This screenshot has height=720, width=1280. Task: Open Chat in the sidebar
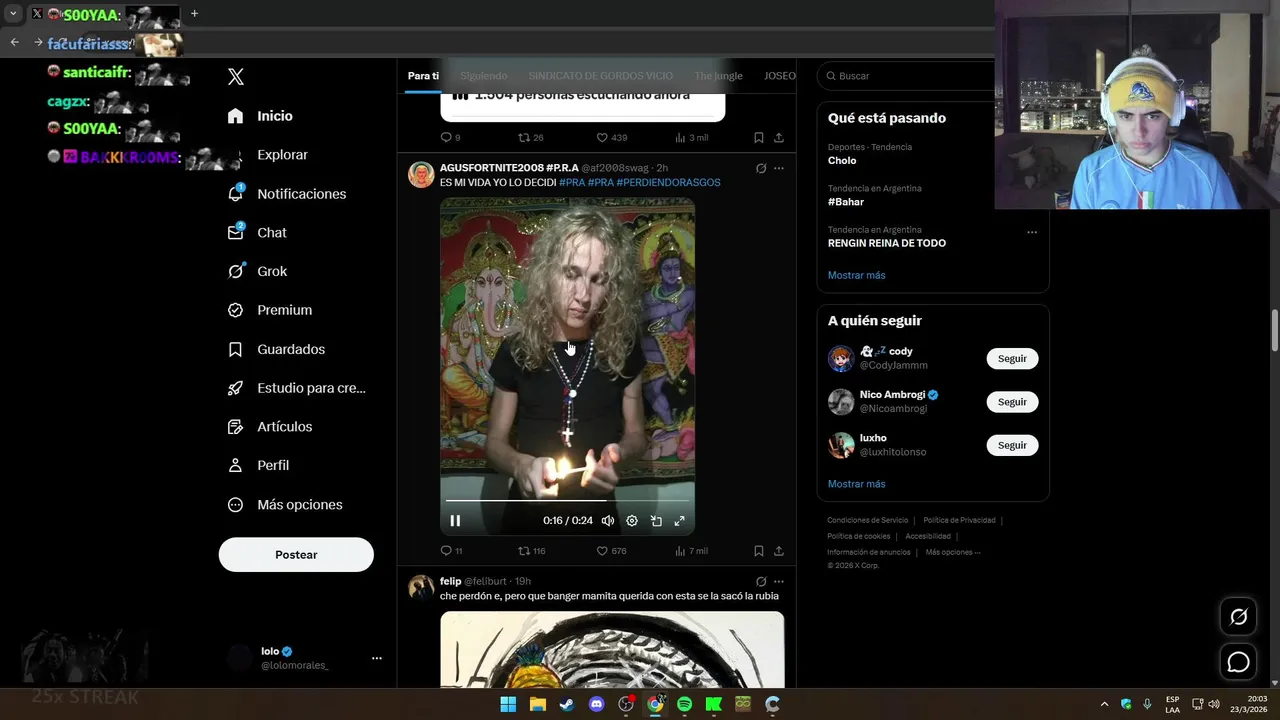coord(257,232)
